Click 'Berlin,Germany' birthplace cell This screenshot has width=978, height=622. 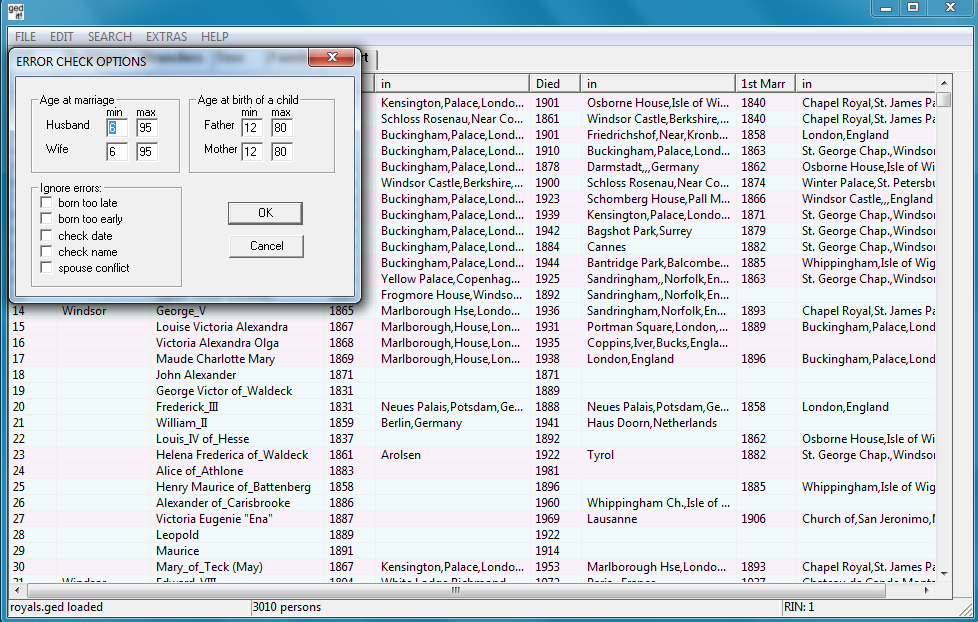[x=422, y=423]
